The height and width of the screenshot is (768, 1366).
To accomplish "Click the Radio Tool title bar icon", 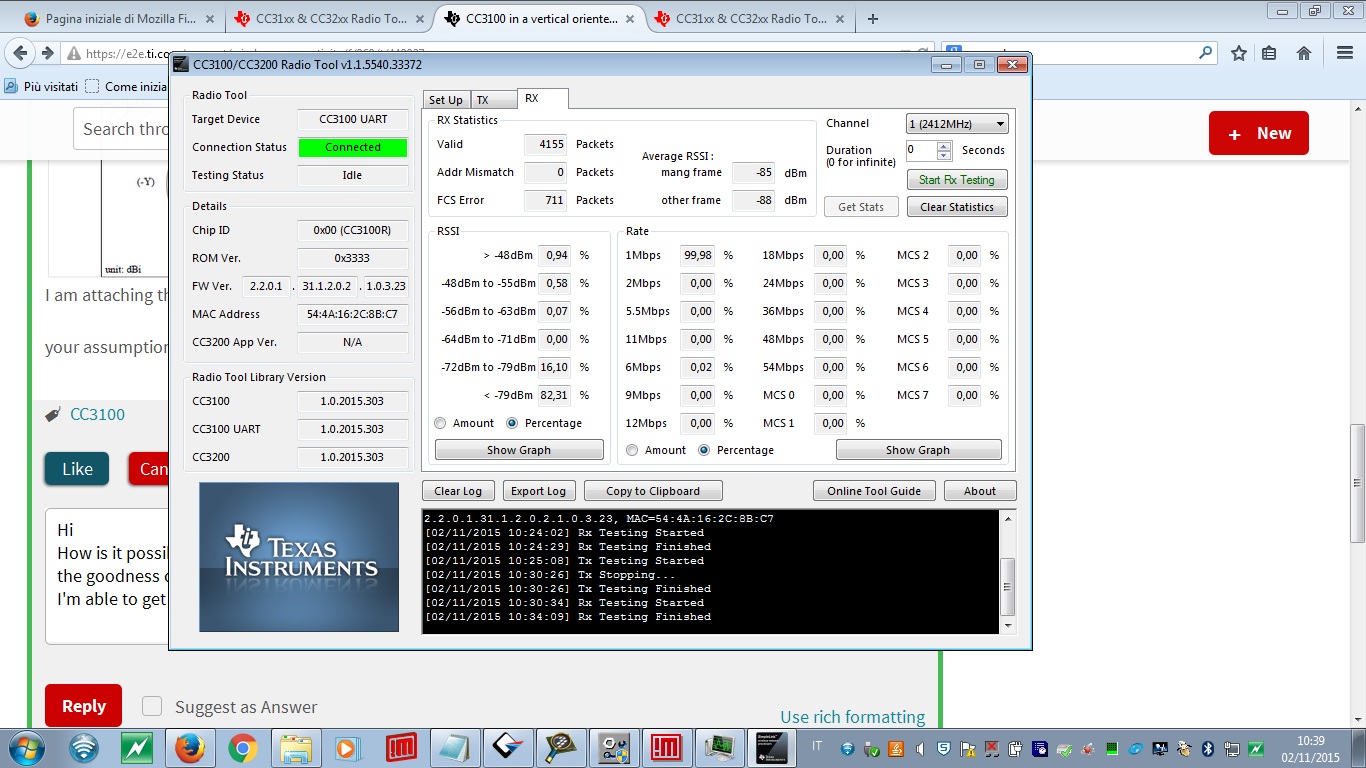I will coord(180,65).
